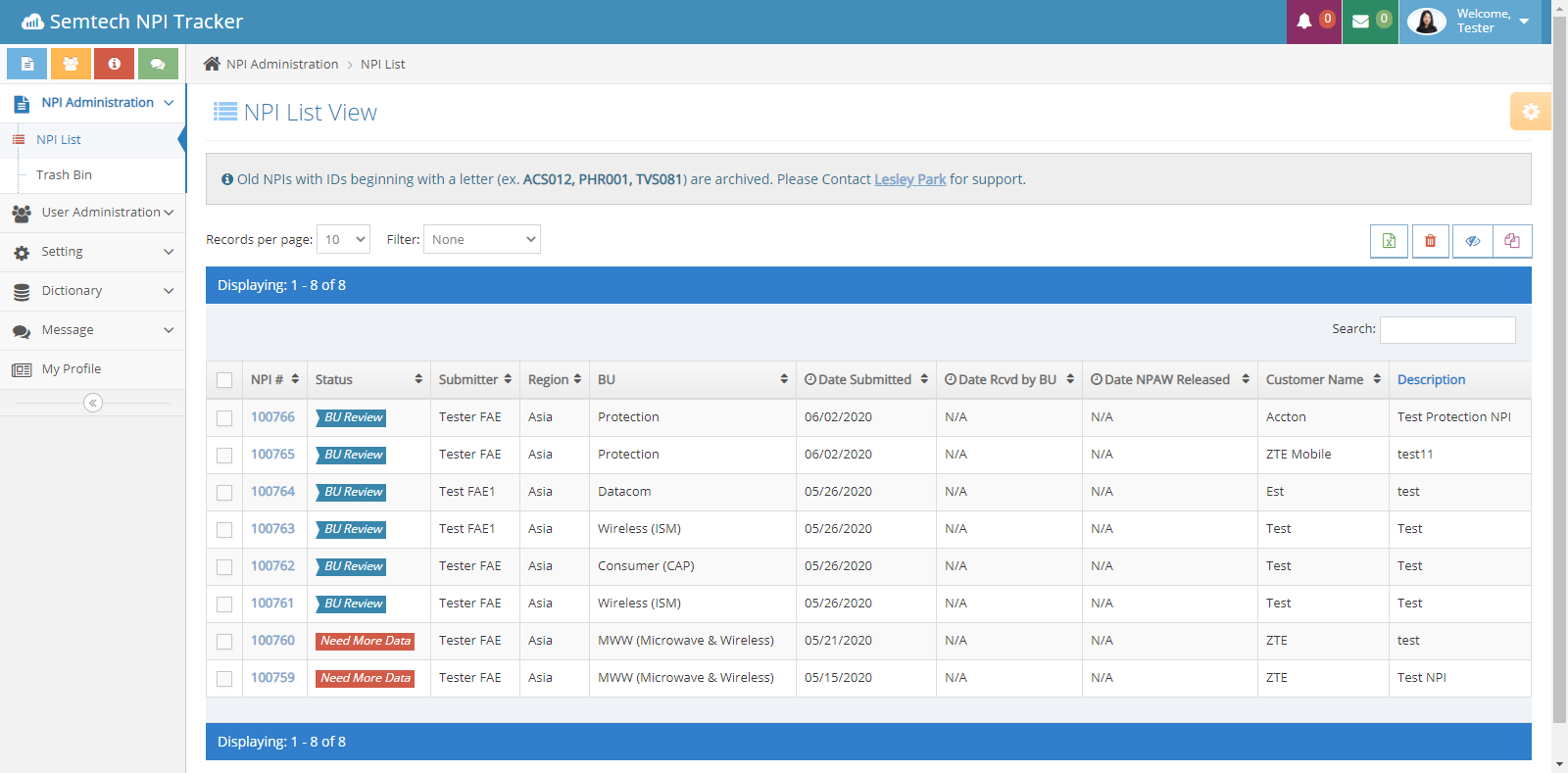Expand the Message menu

(x=93, y=330)
